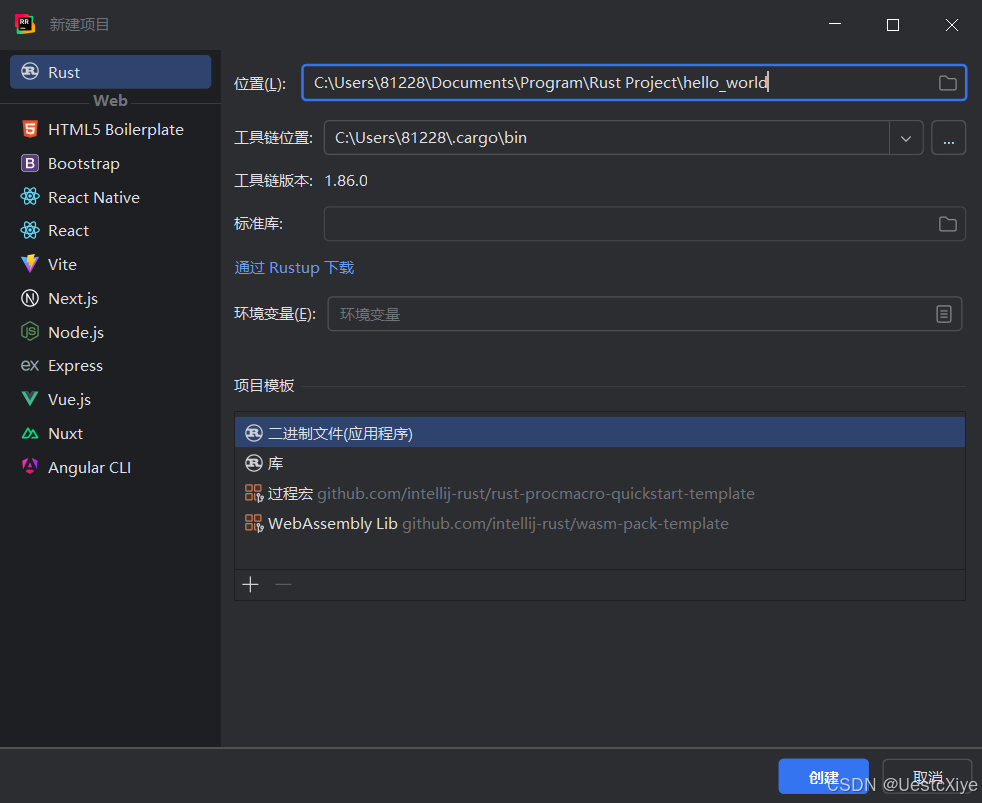Click the Vue.js V icon

tap(30, 399)
